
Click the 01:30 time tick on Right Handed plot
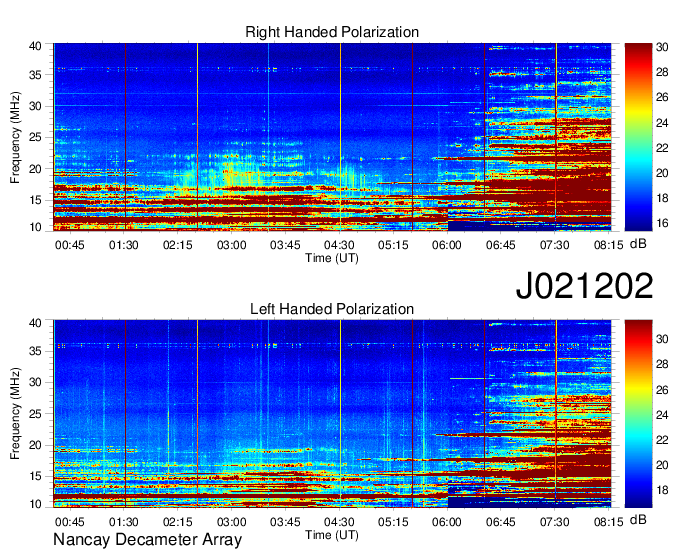coord(124,245)
